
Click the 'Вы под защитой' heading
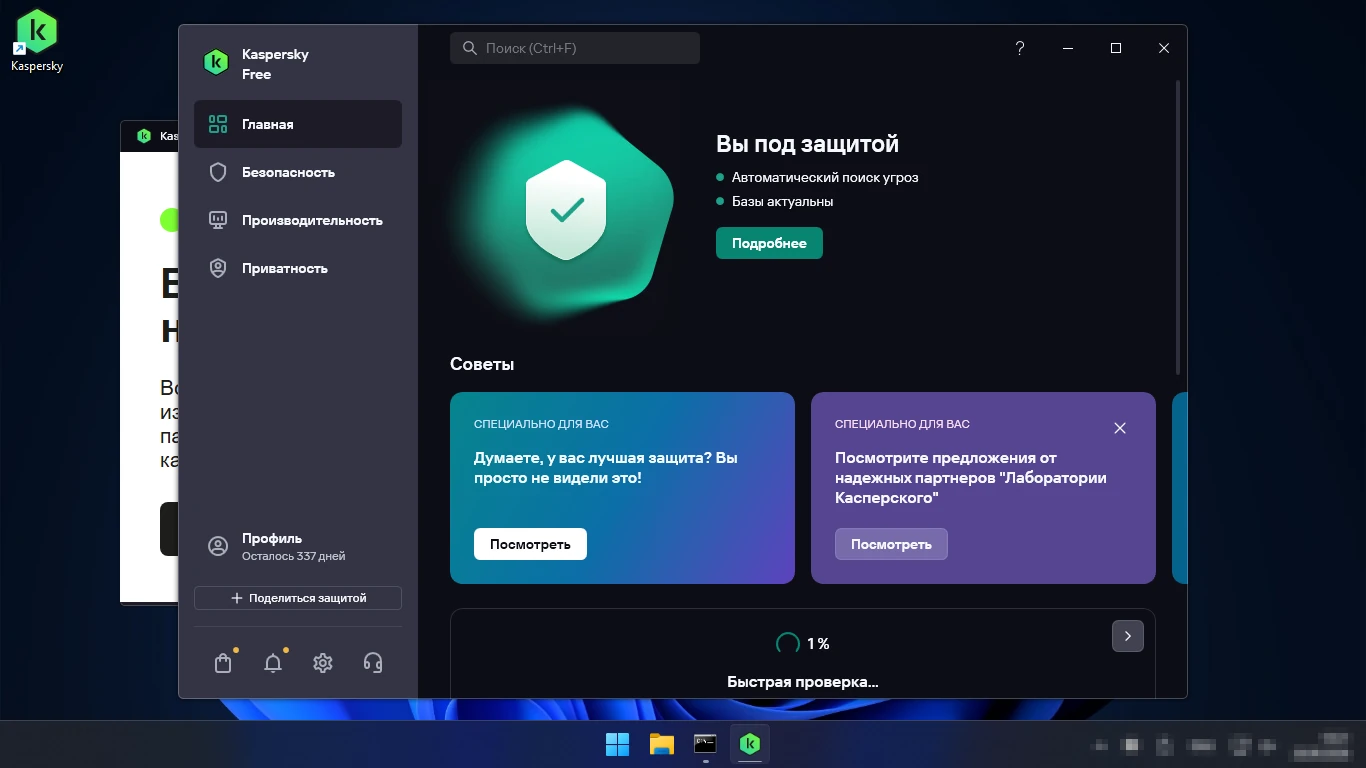807,144
